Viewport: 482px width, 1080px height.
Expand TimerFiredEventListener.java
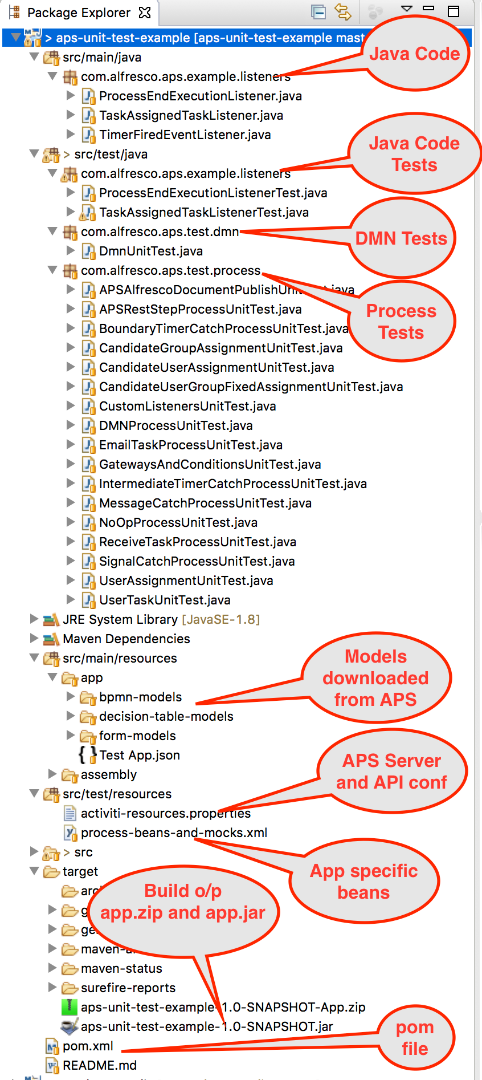pos(71,135)
